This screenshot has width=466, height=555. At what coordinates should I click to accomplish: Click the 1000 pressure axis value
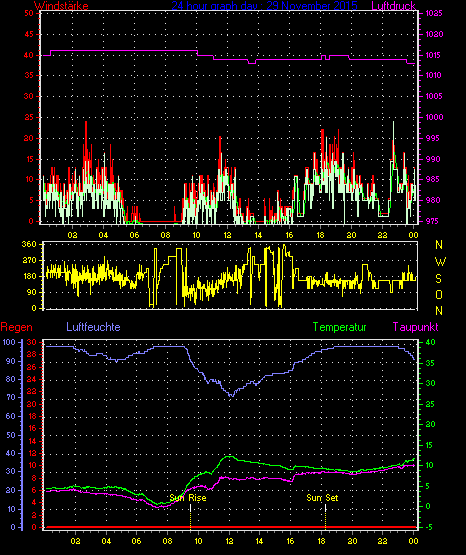tap(434, 117)
